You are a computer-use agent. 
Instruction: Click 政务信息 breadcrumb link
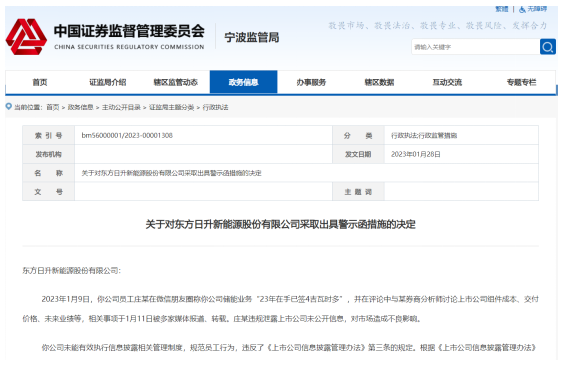[x=81, y=107]
